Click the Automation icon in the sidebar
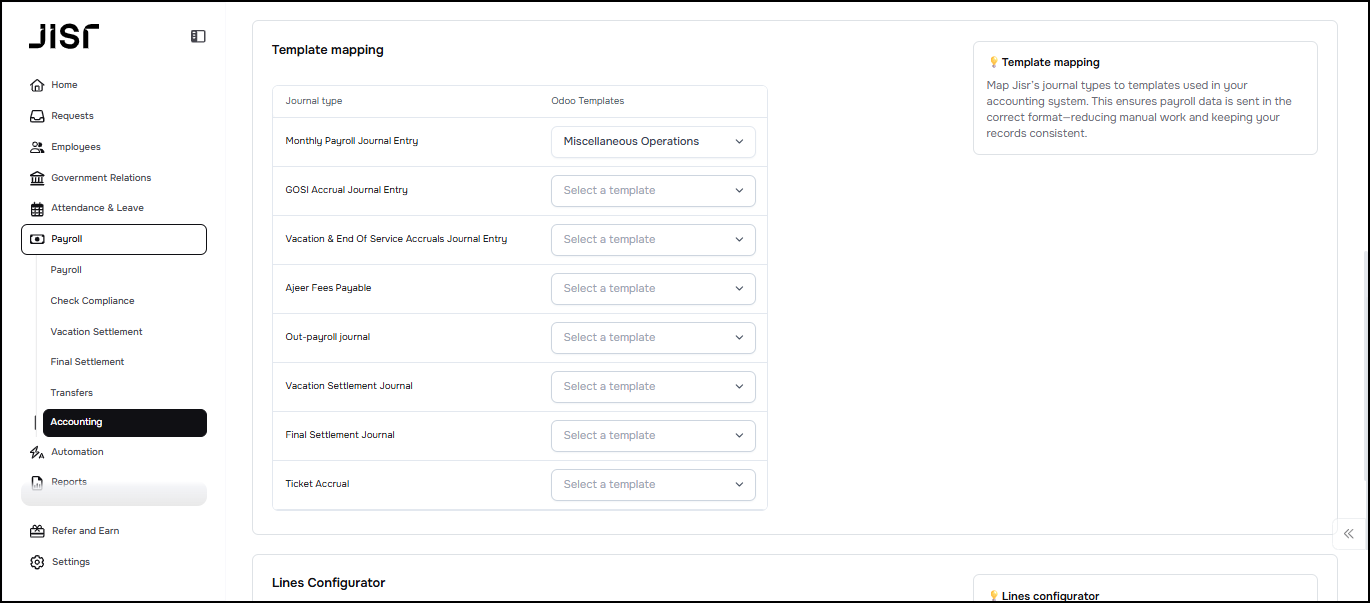1370x603 pixels. [x=37, y=452]
